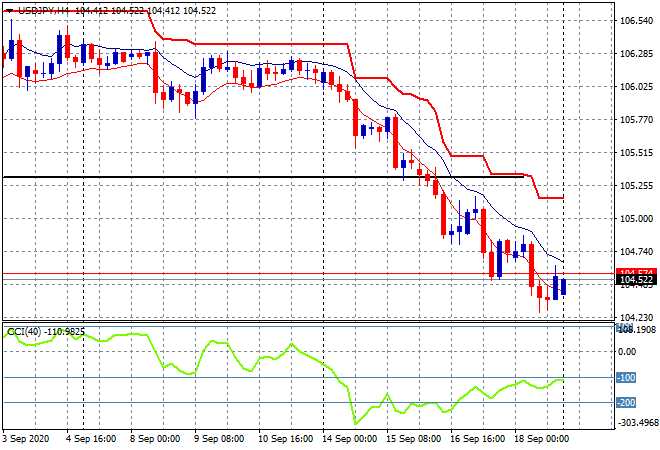
Task: Click the 104.230 price axis label
Action: [636, 317]
